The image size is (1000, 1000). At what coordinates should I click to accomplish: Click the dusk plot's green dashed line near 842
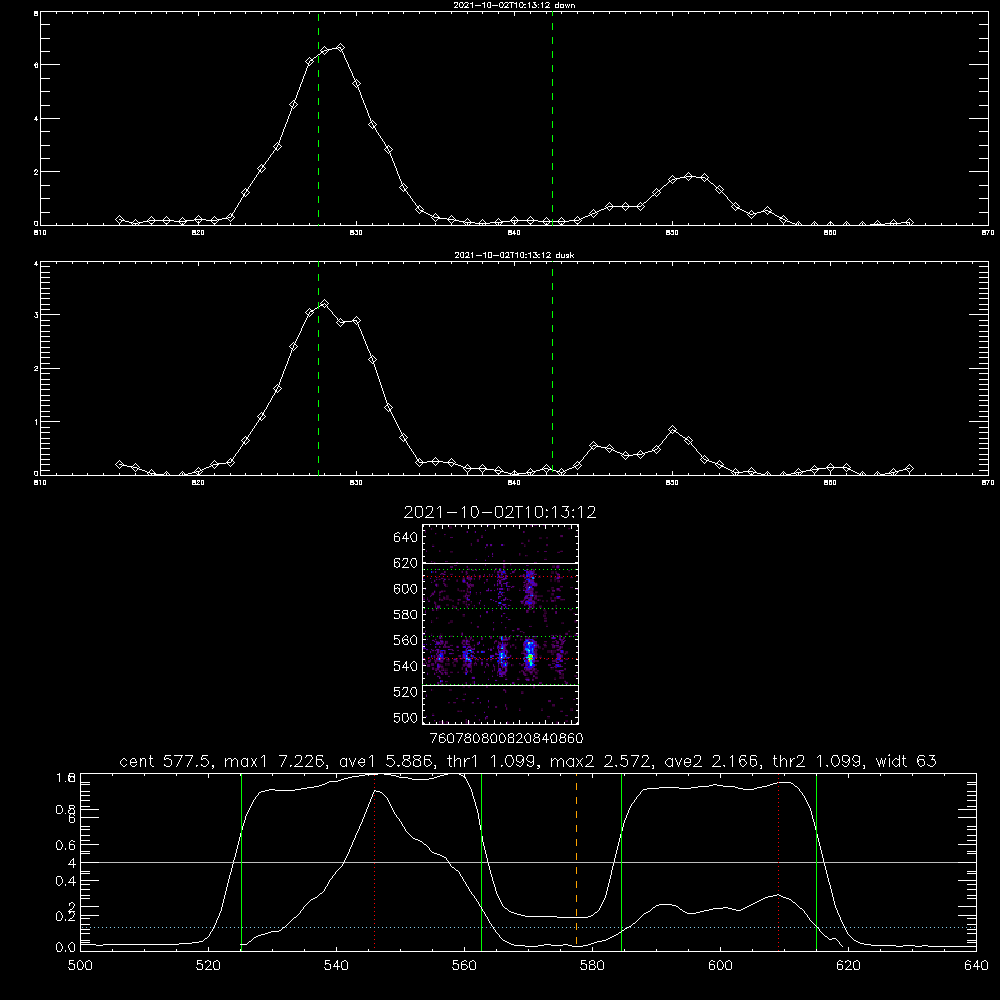[x=552, y=369]
